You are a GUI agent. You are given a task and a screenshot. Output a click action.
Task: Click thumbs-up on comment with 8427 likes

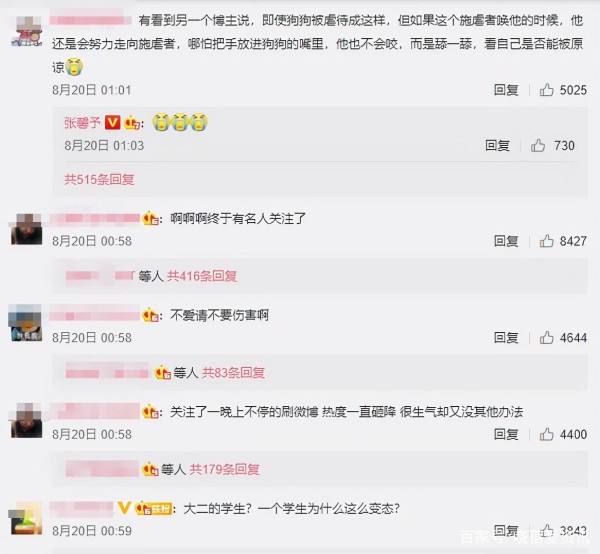tap(546, 241)
